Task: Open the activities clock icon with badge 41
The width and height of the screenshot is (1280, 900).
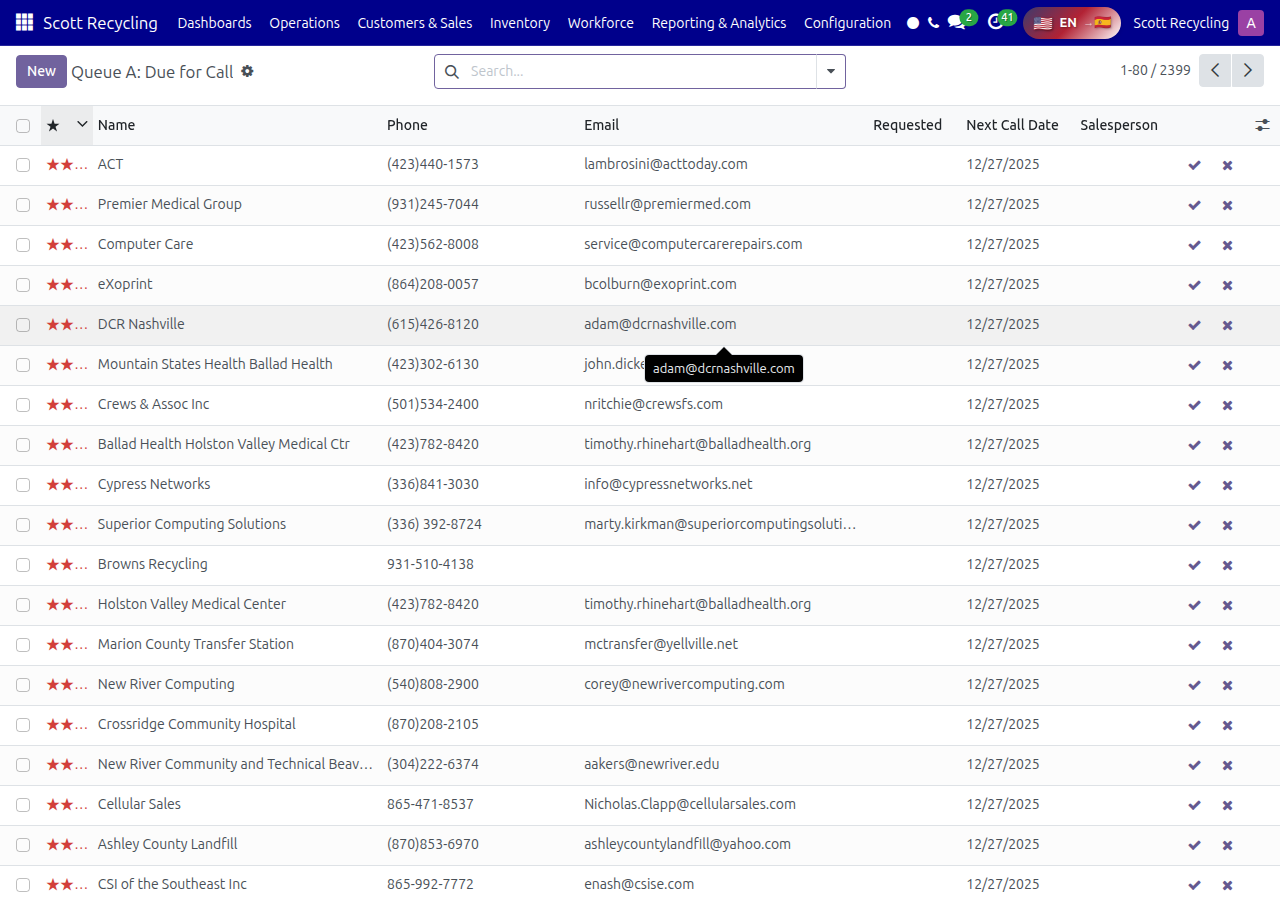Action: point(995,23)
